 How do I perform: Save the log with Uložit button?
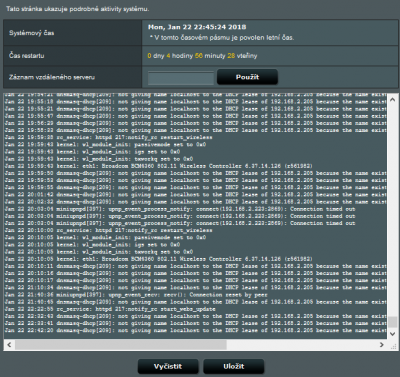[x=233, y=366]
